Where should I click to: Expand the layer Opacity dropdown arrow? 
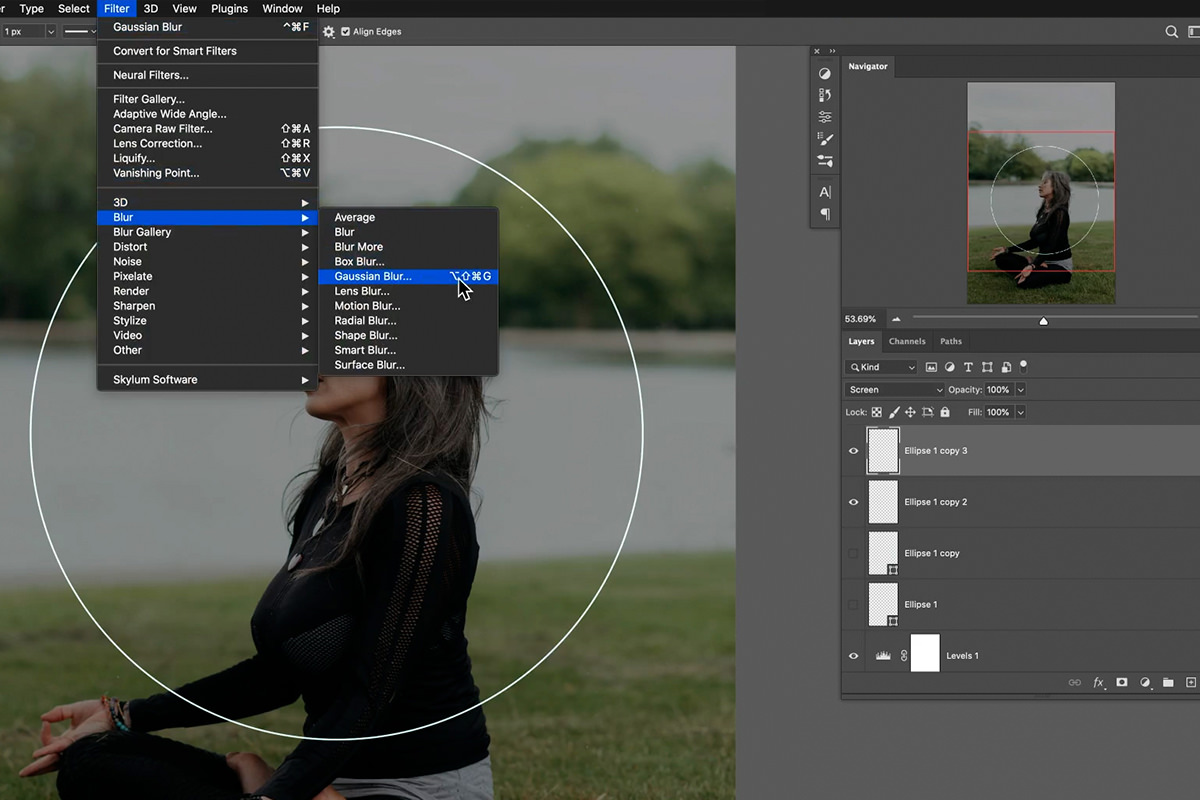pyautogui.click(x=1020, y=390)
